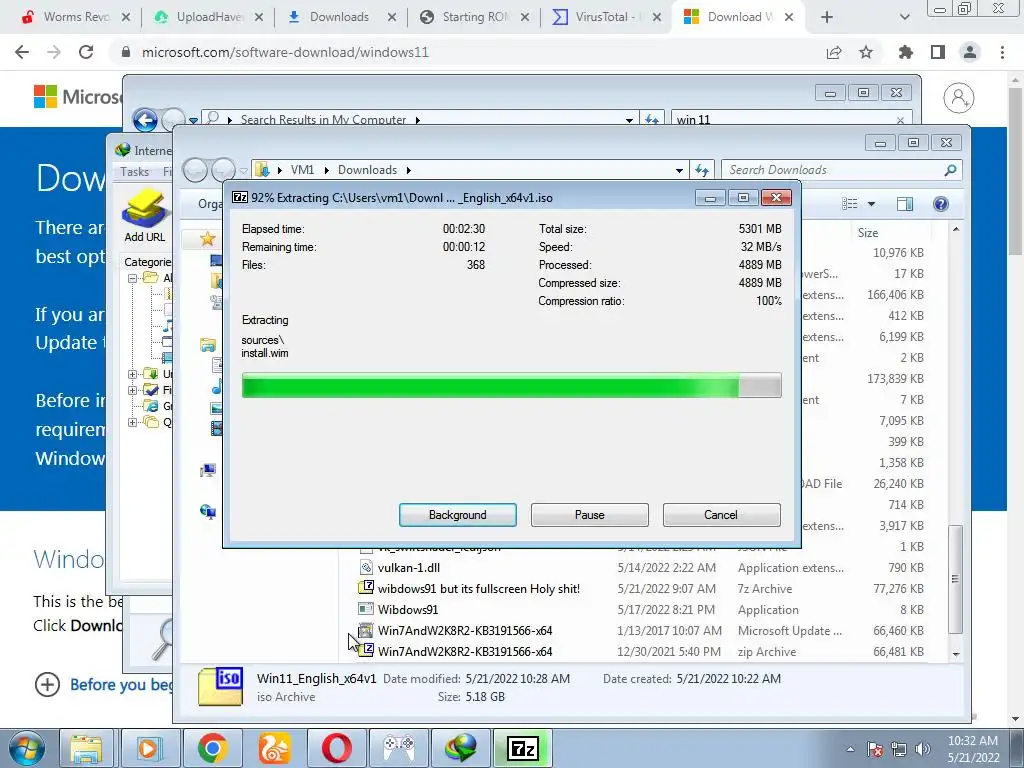The height and width of the screenshot is (768, 1024).
Task: Open Explorer help question mark icon
Action: pyautogui.click(x=940, y=204)
